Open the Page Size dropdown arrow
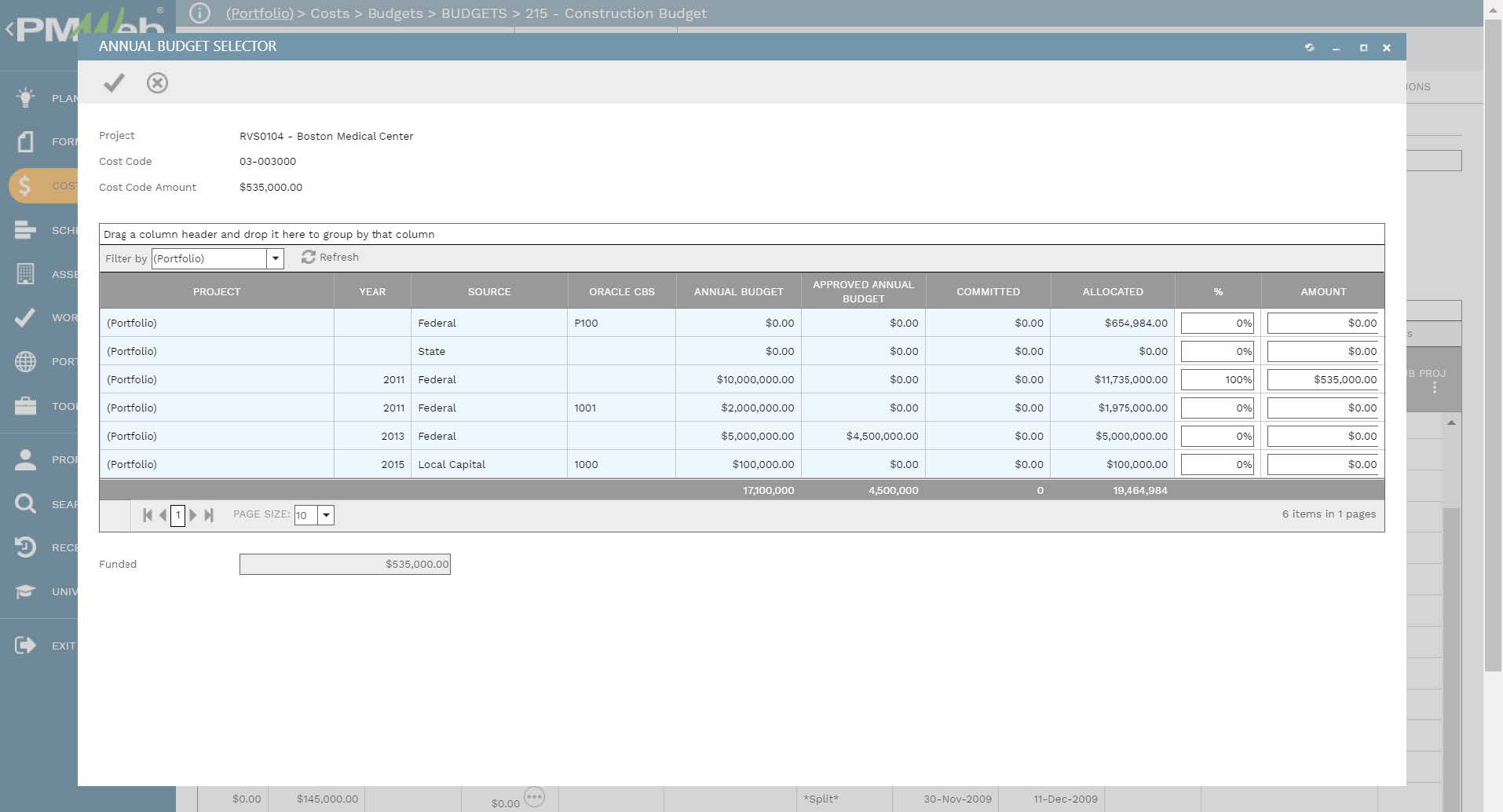This screenshot has width=1503, height=812. pos(326,515)
